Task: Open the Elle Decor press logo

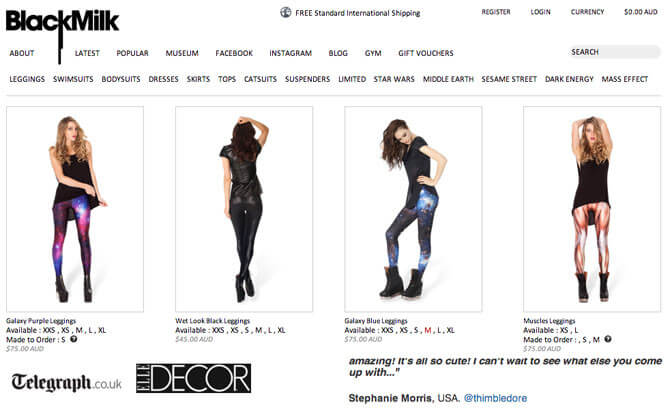Action: (x=194, y=378)
